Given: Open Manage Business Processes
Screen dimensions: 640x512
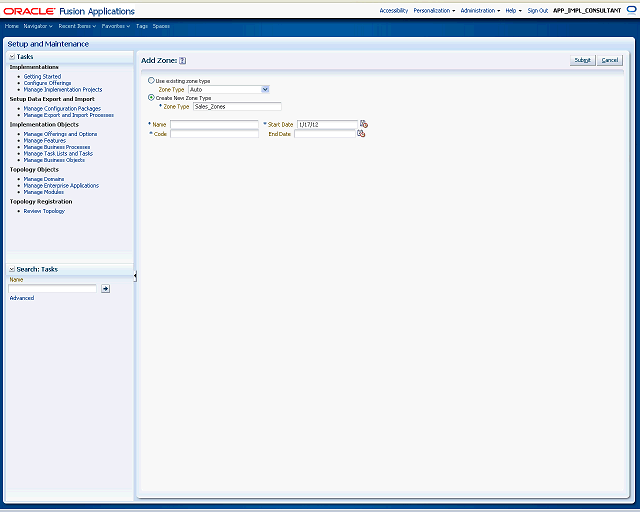Looking at the screenshot, I should coord(57,147).
